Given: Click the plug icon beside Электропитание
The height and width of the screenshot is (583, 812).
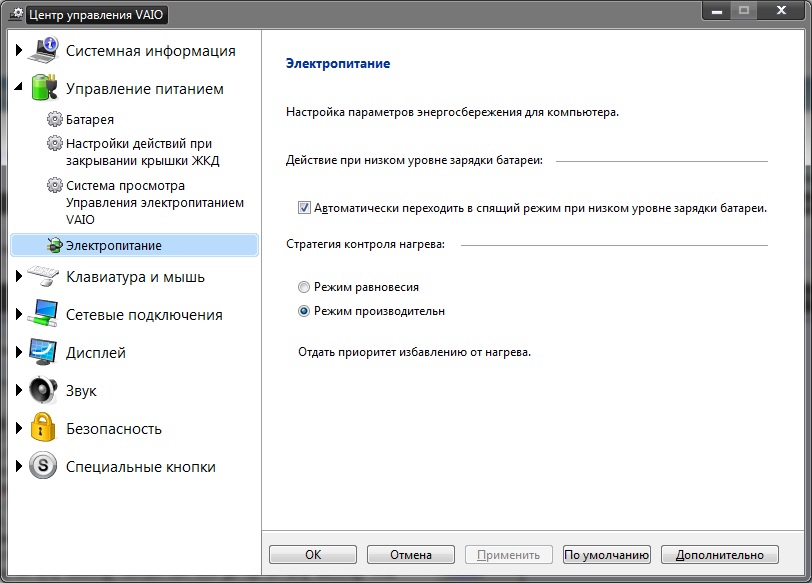Looking at the screenshot, I should coord(54,245).
